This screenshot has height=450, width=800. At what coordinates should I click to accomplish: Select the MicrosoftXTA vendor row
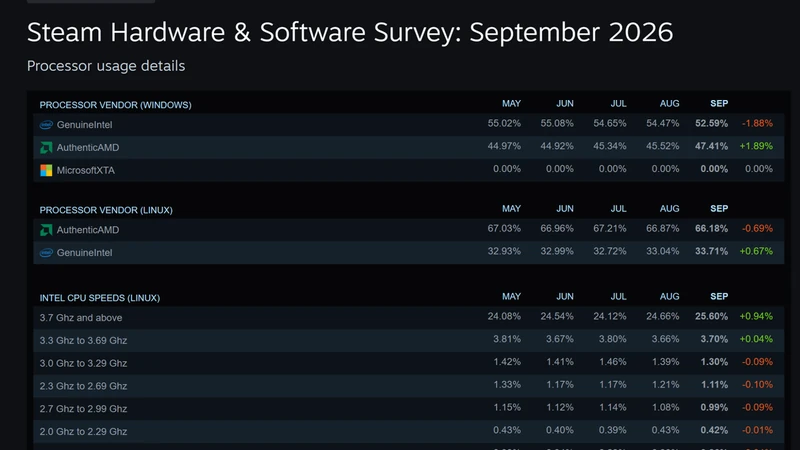pos(408,170)
